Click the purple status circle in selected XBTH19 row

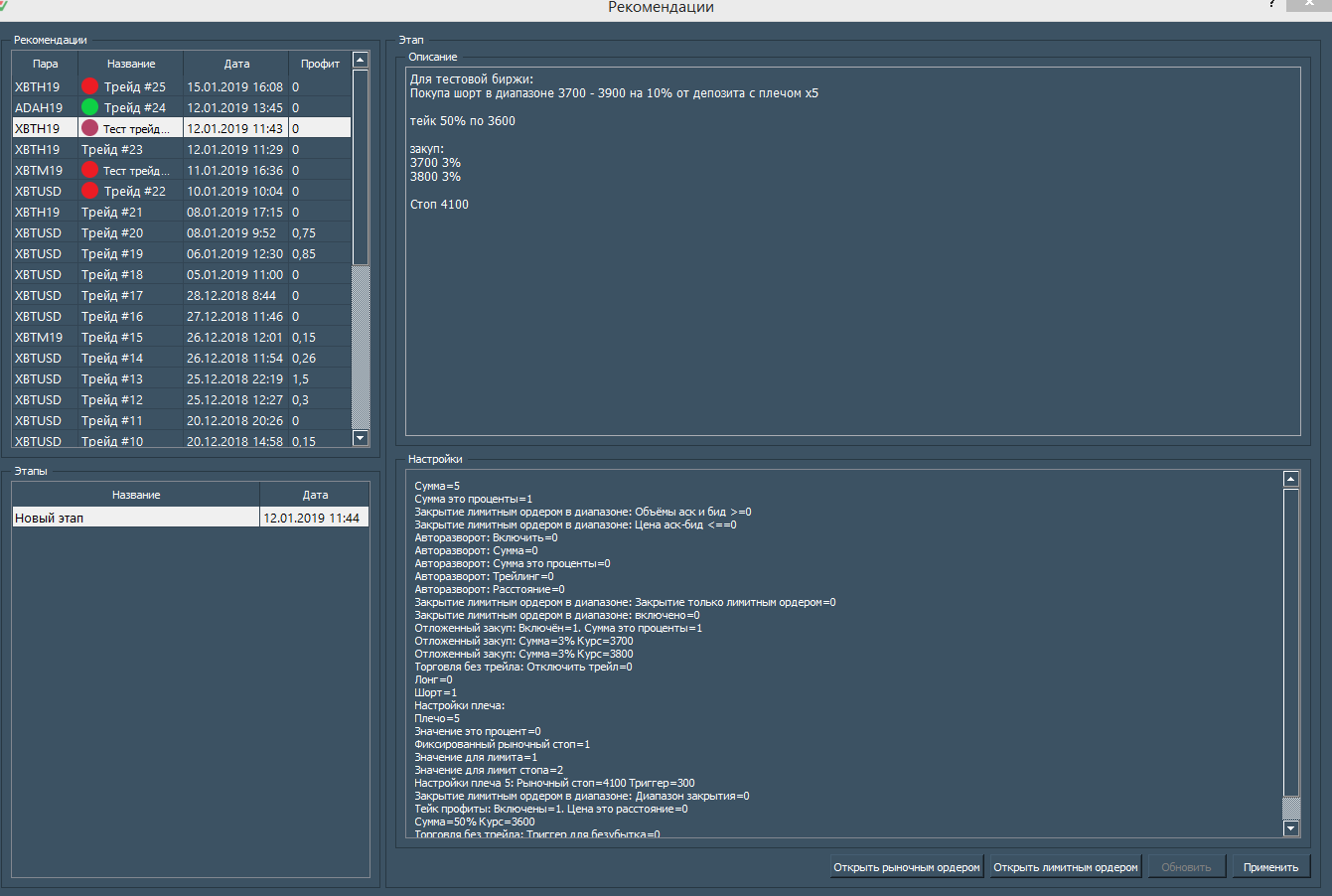pos(90,128)
